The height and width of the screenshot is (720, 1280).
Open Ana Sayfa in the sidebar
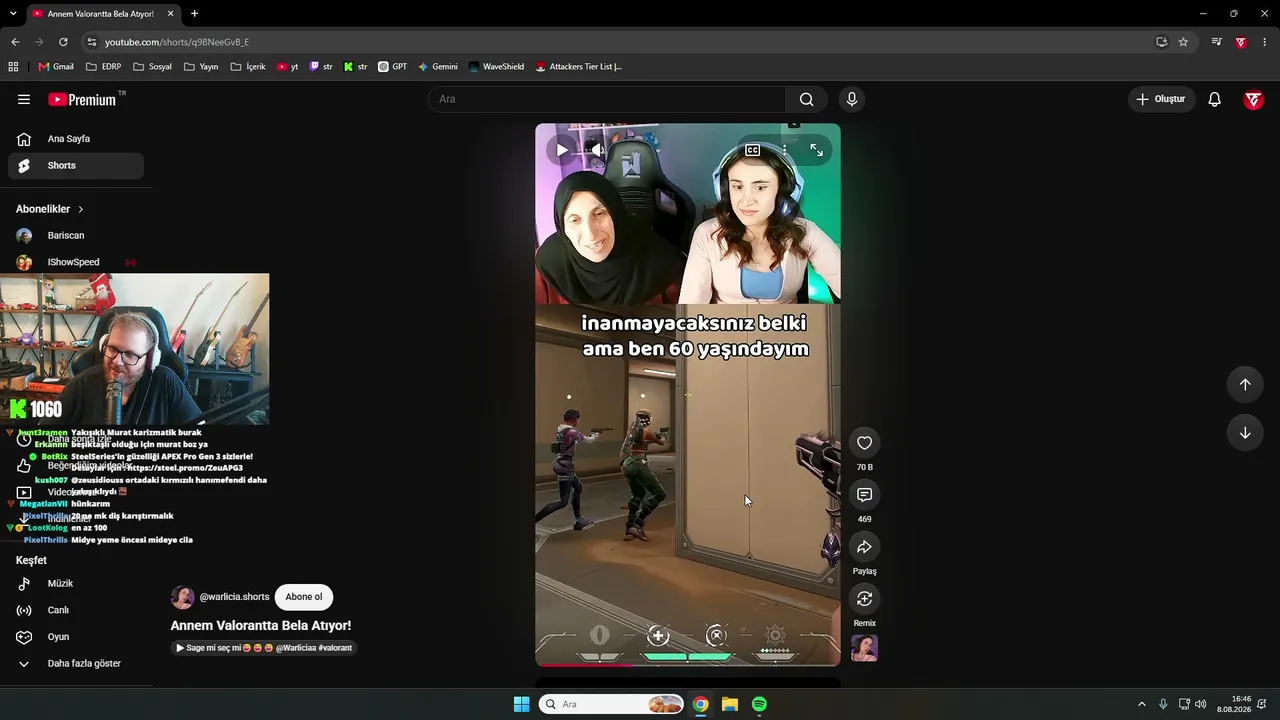point(76,139)
